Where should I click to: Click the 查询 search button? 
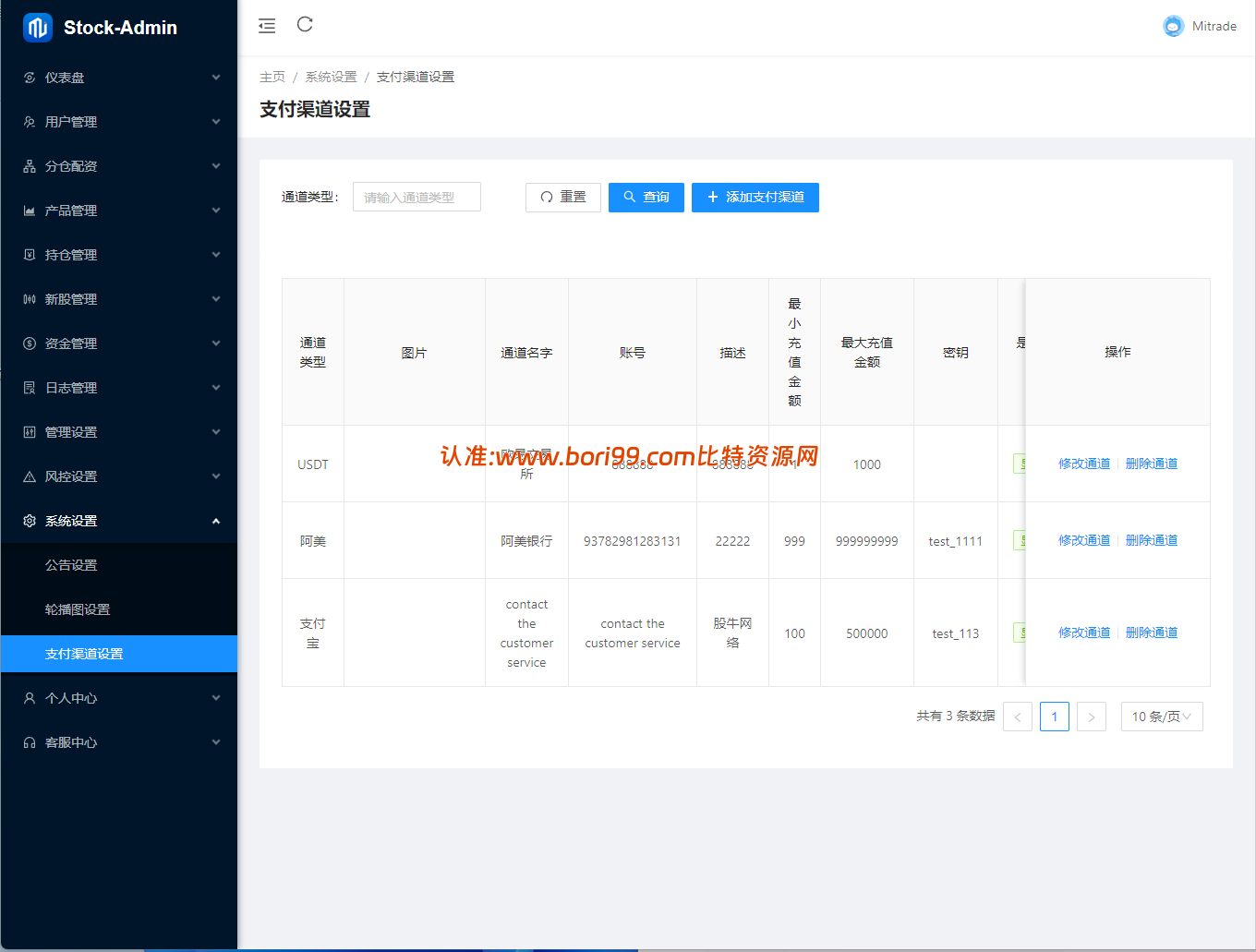coord(646,198)
